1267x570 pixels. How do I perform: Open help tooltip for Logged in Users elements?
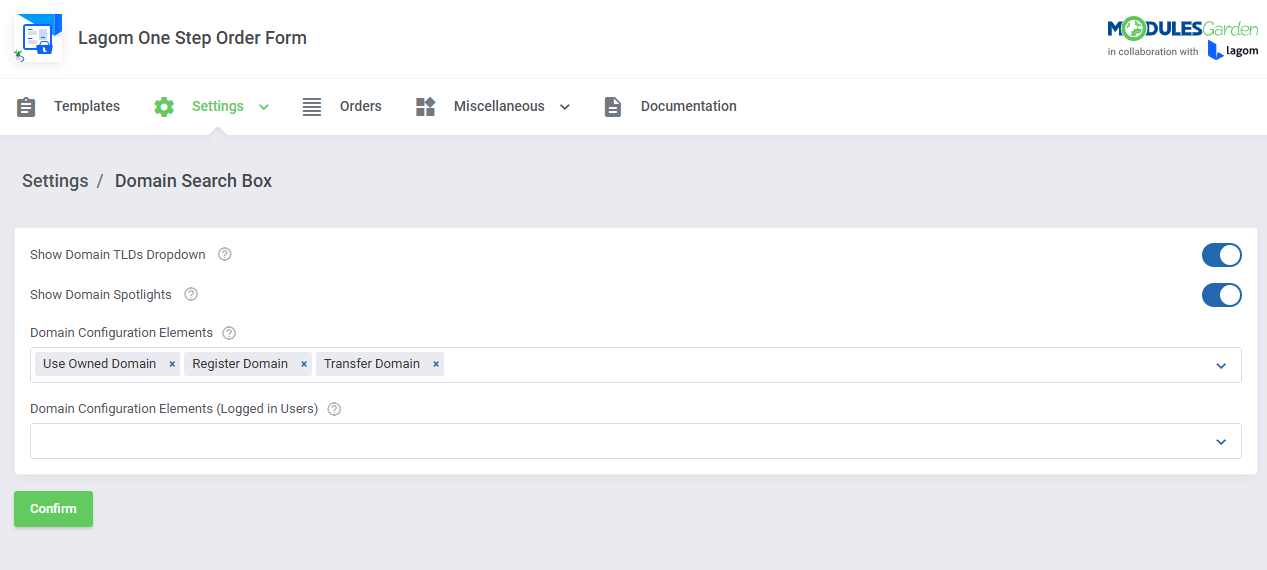coord(334,408)
